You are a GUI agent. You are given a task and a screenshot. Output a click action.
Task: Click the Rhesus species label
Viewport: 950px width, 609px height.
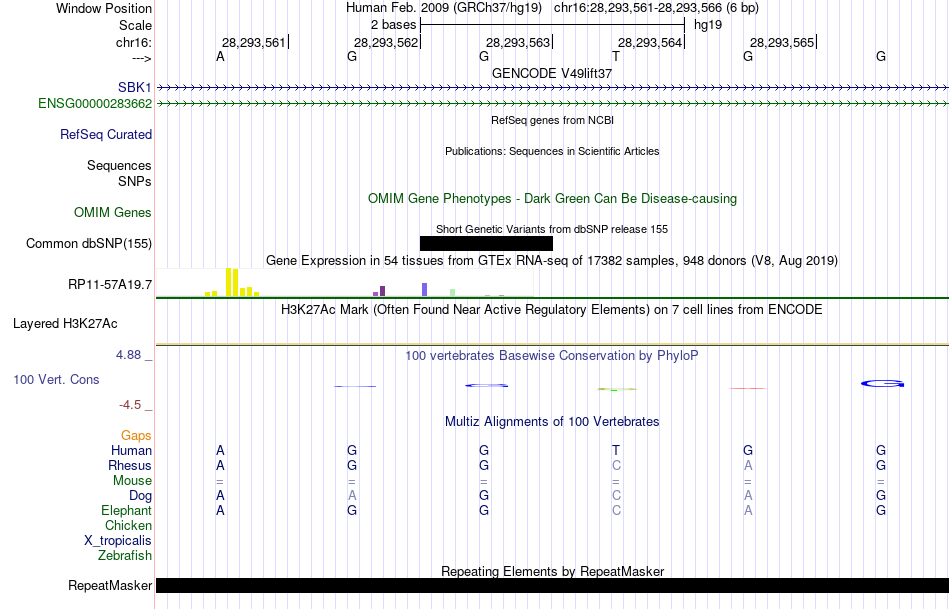click(130, 465)
